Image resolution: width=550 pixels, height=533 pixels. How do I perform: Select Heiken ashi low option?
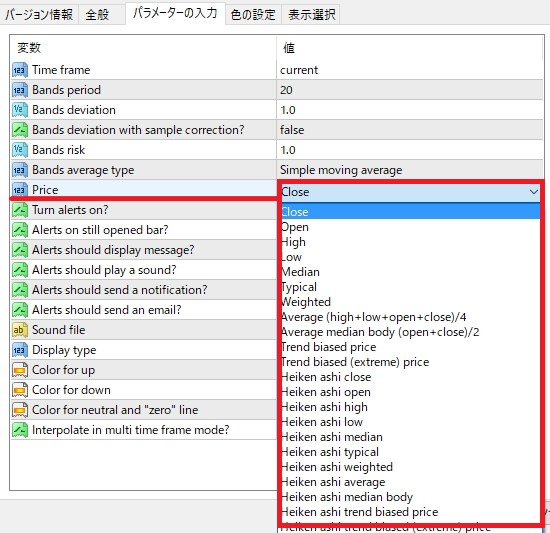tap(410, 422)
